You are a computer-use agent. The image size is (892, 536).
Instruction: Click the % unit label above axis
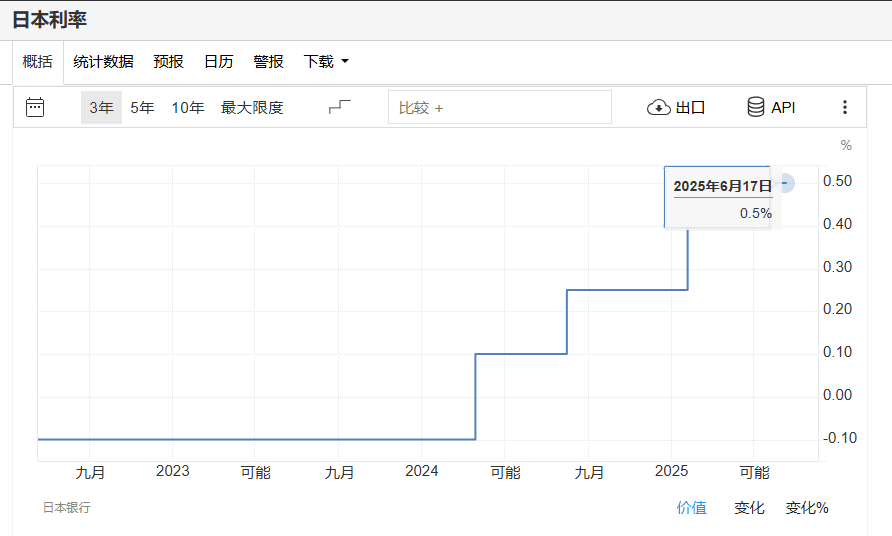(846, 145)
